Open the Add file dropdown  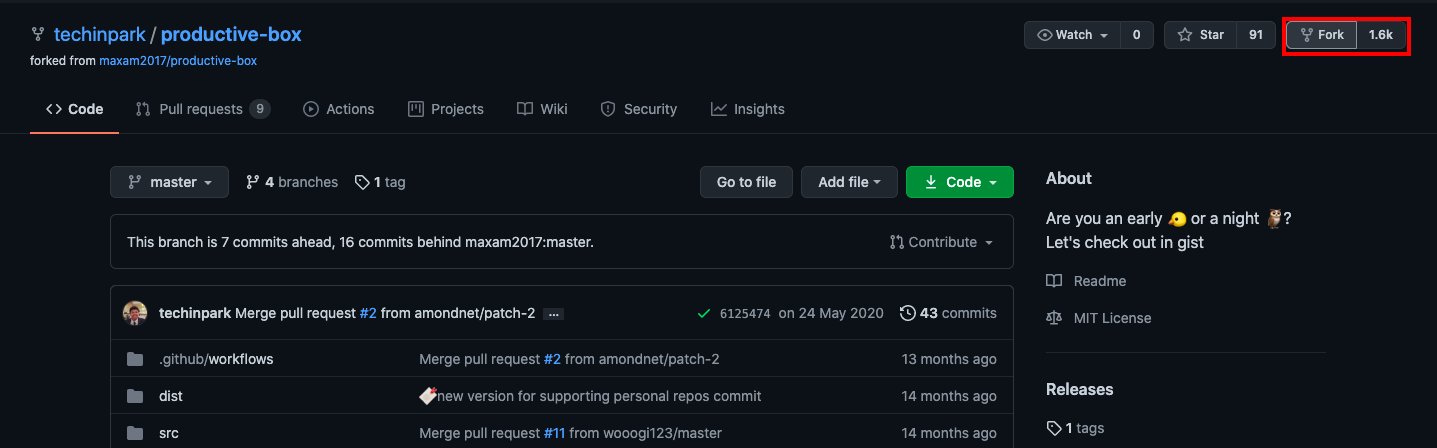point(850,182)
